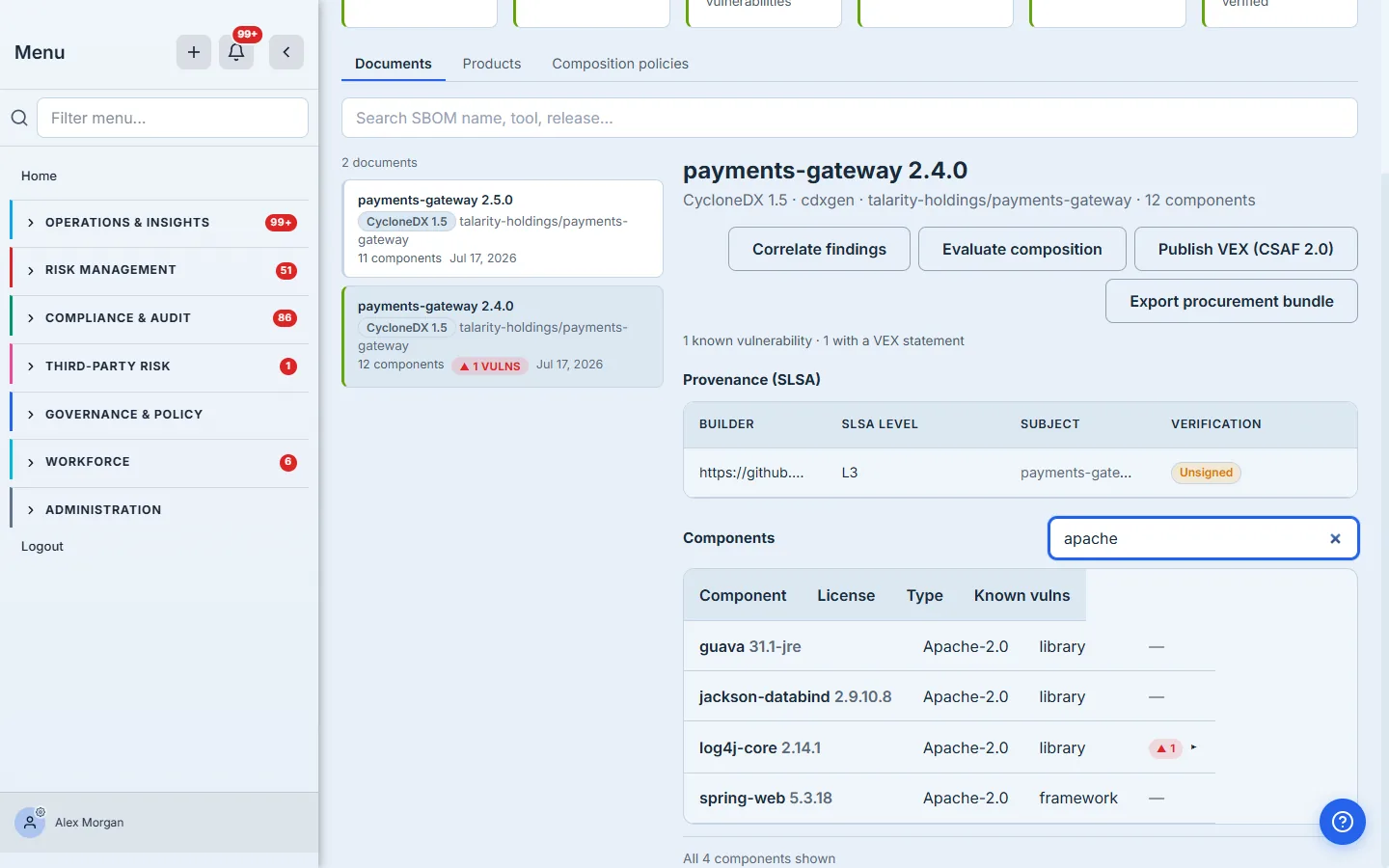
Task: Expand Workforce section
Action: (159, 462)
